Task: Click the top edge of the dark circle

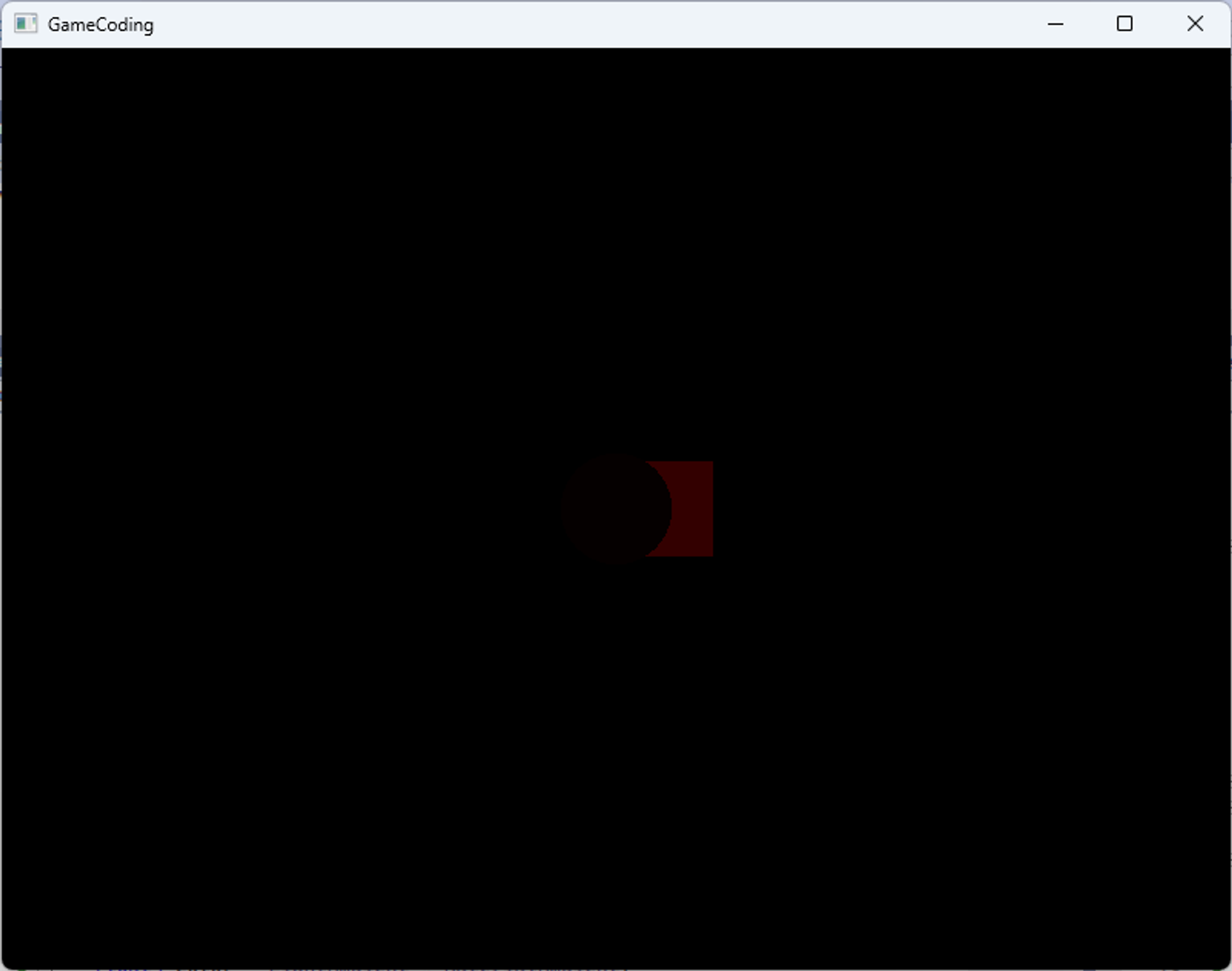Action: coord(616,455)
